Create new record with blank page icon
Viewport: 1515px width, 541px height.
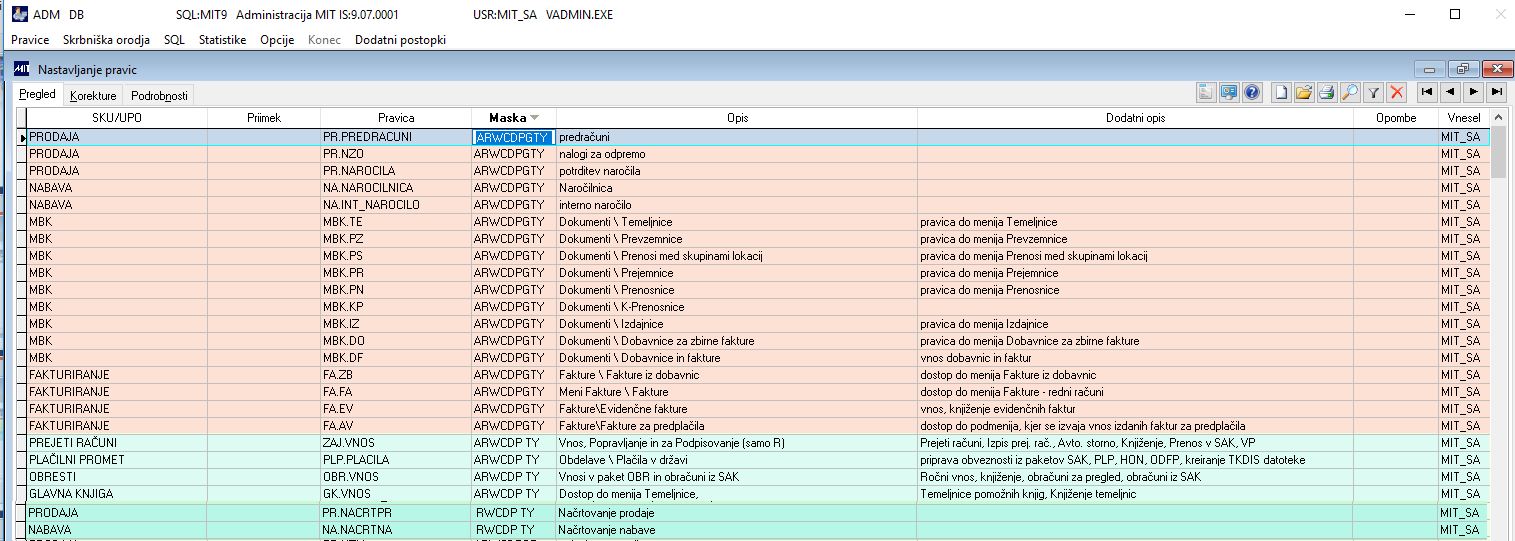pyautogui.click(x=1281, y=93)
